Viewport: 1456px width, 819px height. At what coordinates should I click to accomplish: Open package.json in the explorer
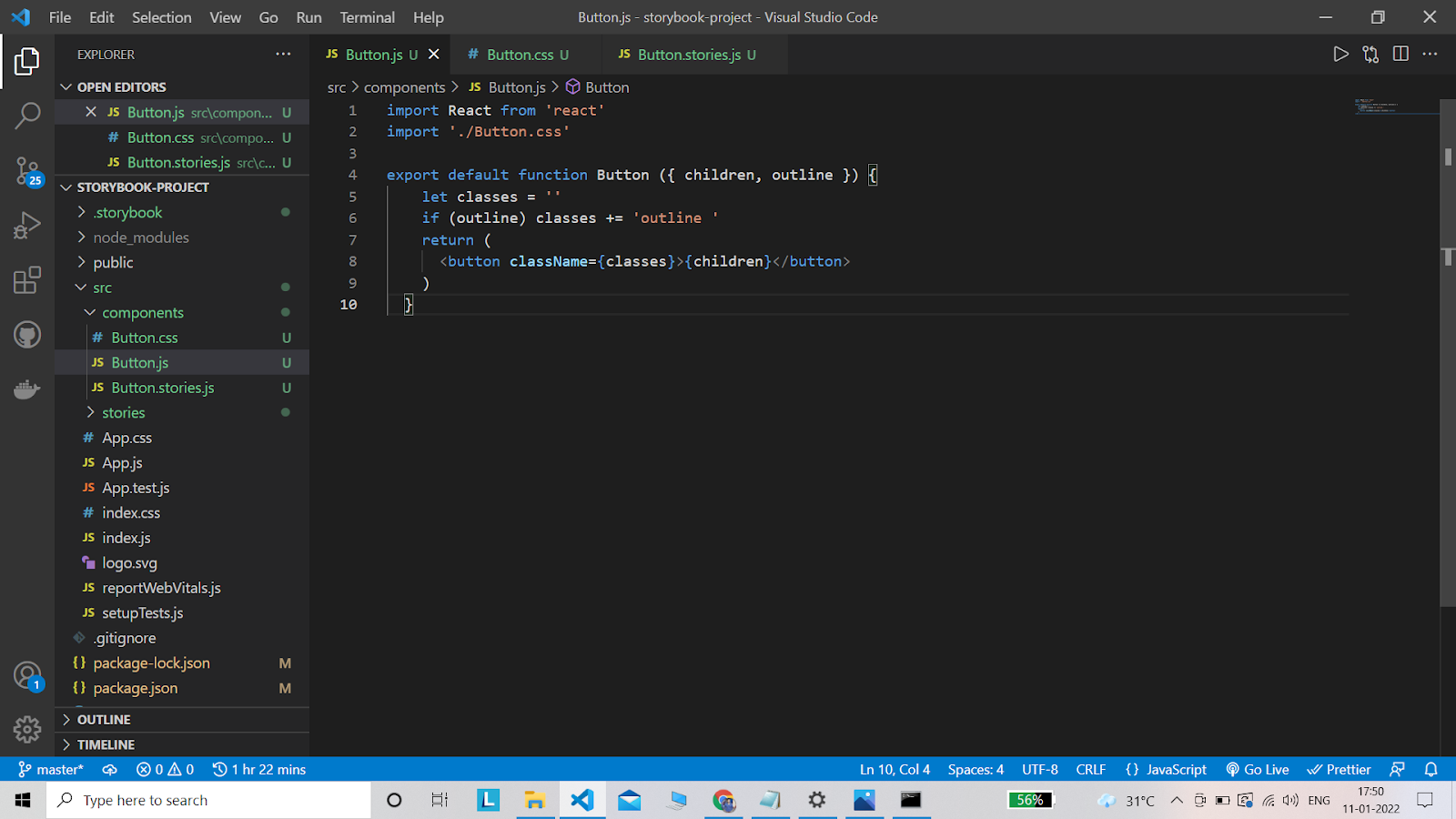tap(136, 688)
